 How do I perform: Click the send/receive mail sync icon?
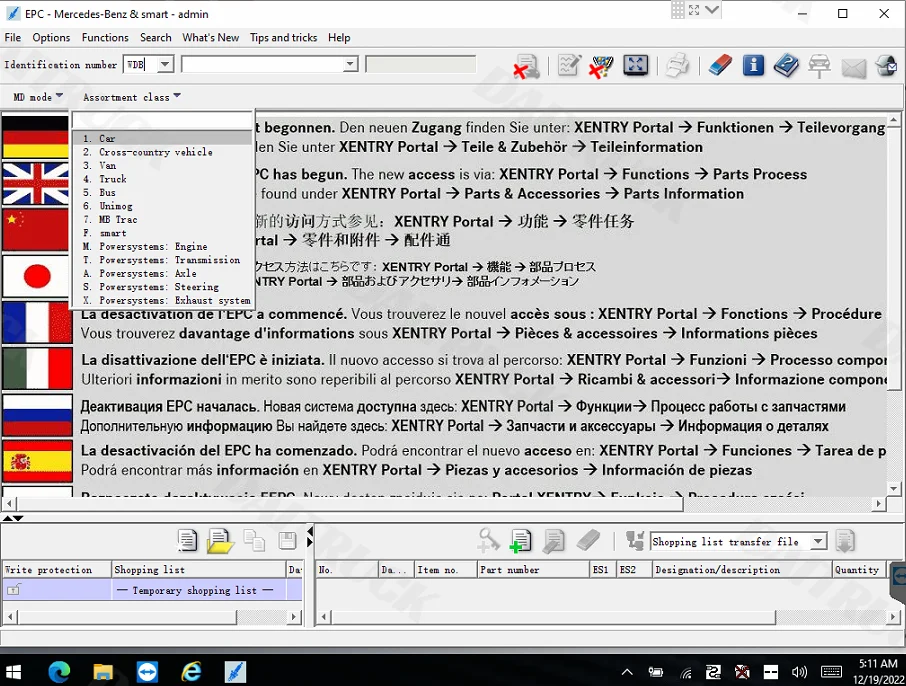pyautogui.click(x=886, y=65)
